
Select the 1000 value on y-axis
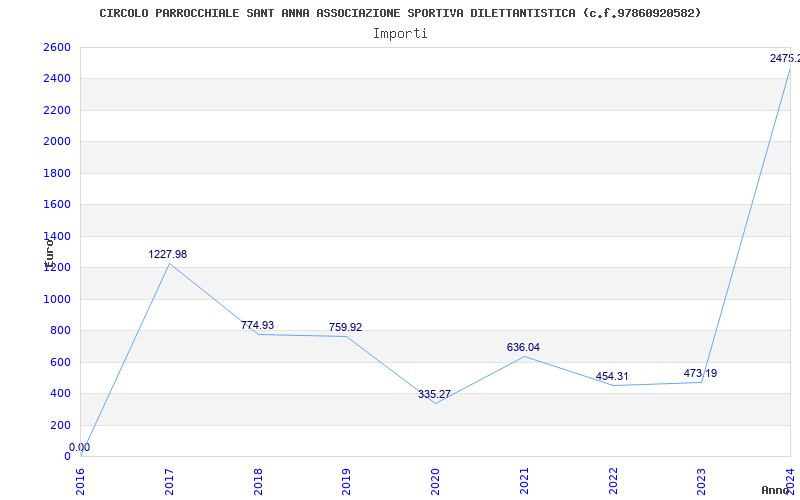tap(57, 299)
